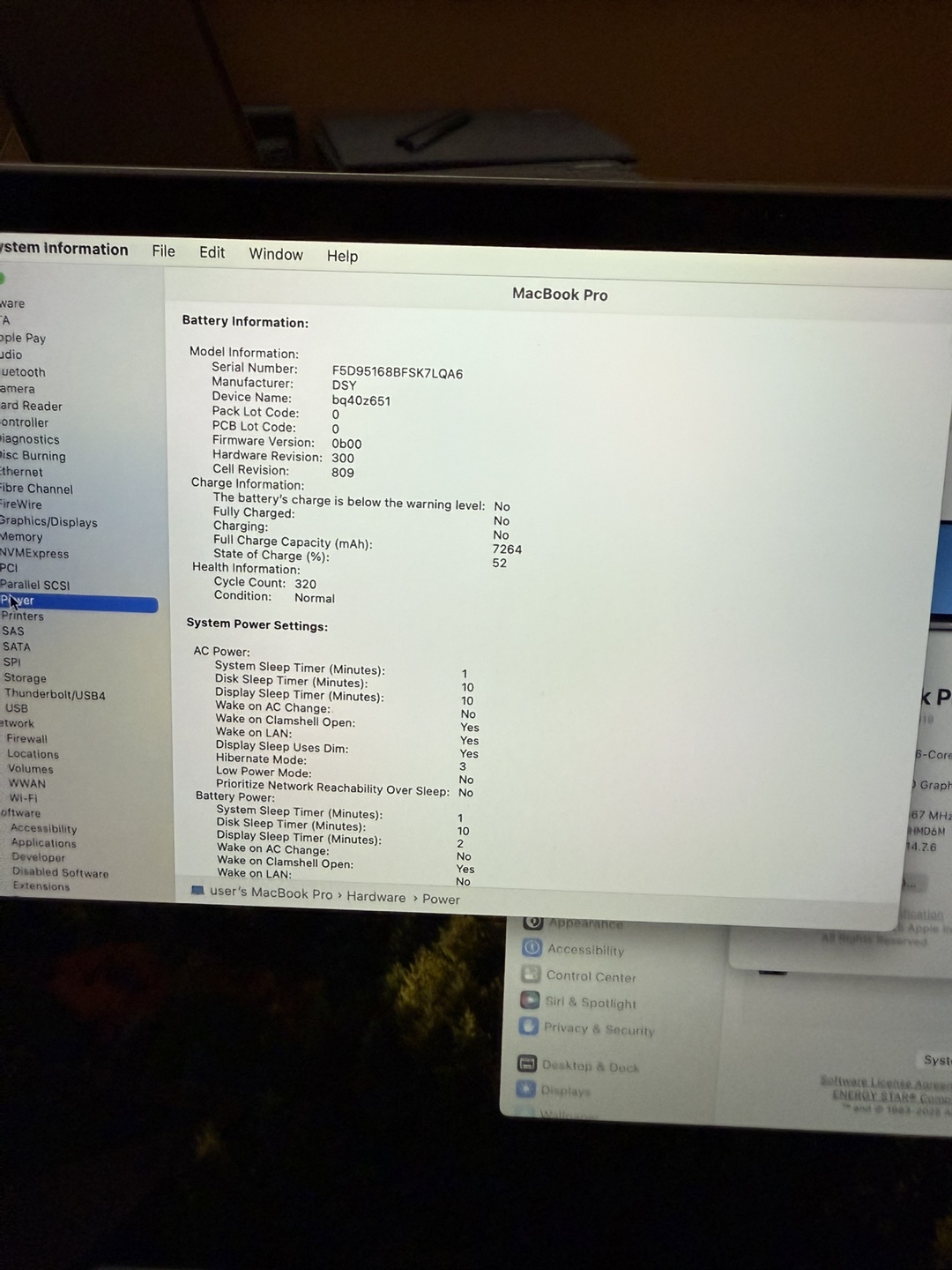The image size is (952, 1270).
Task: Select Diagnostics in the sidebar
Action: click(30, 439)
